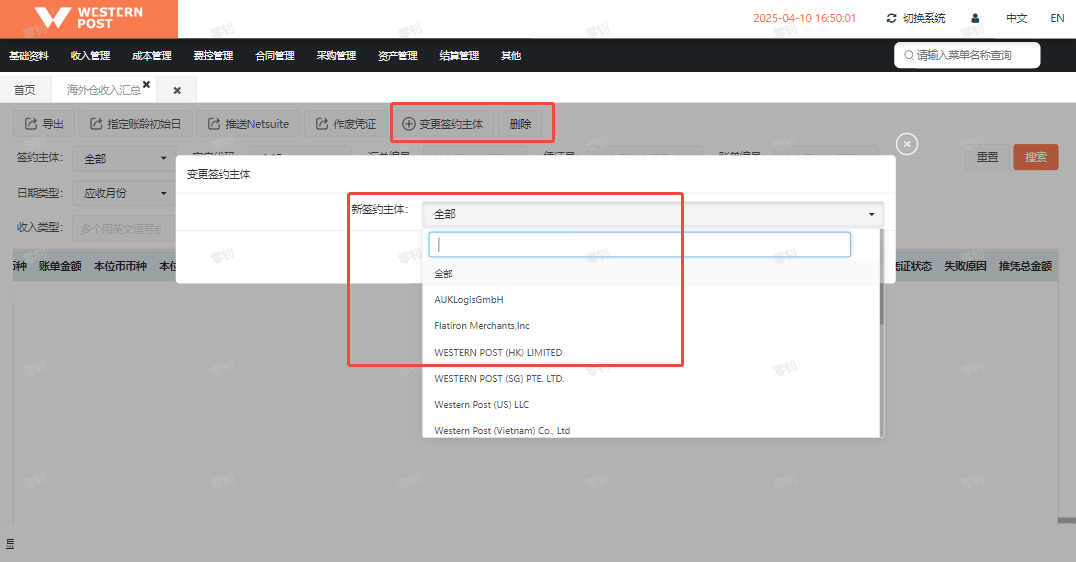Viewport: 1076px width, 562px height.
Task: Select Flatiron Merchants,Inc option
Action: [x=651, y=326]
